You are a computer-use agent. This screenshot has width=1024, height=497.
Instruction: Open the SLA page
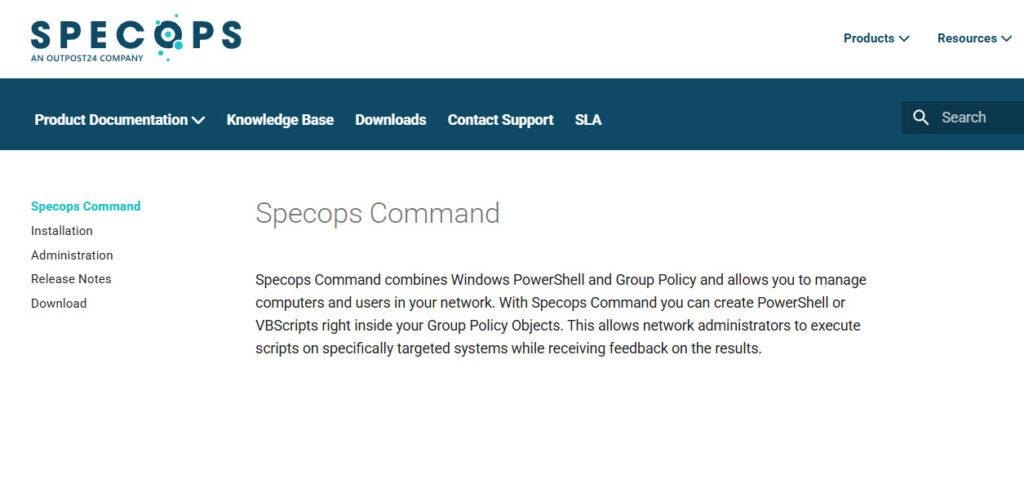[588, 120]
